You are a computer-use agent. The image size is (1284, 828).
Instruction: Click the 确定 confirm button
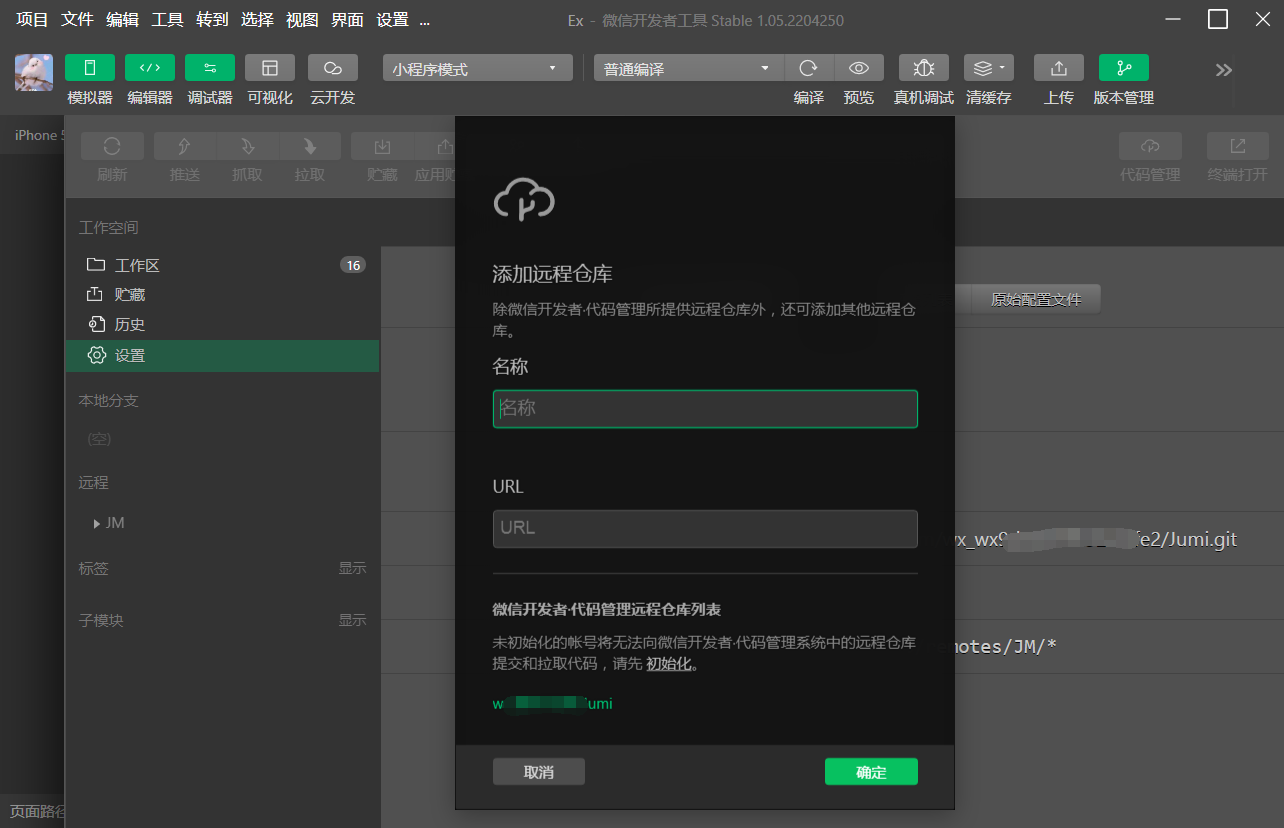(871, 772)
